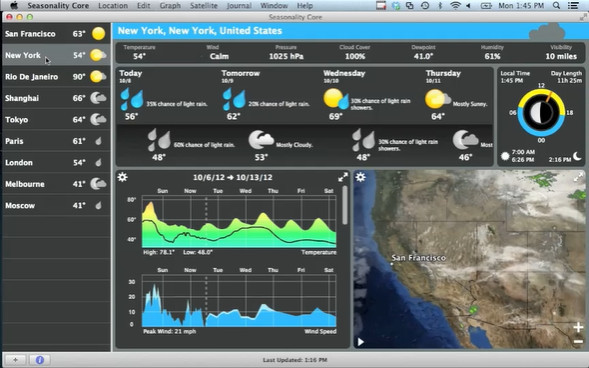Open graph settings gear icon
This screenshot has width=589, height=368.
pyautogui.click(x=122, y=177)
